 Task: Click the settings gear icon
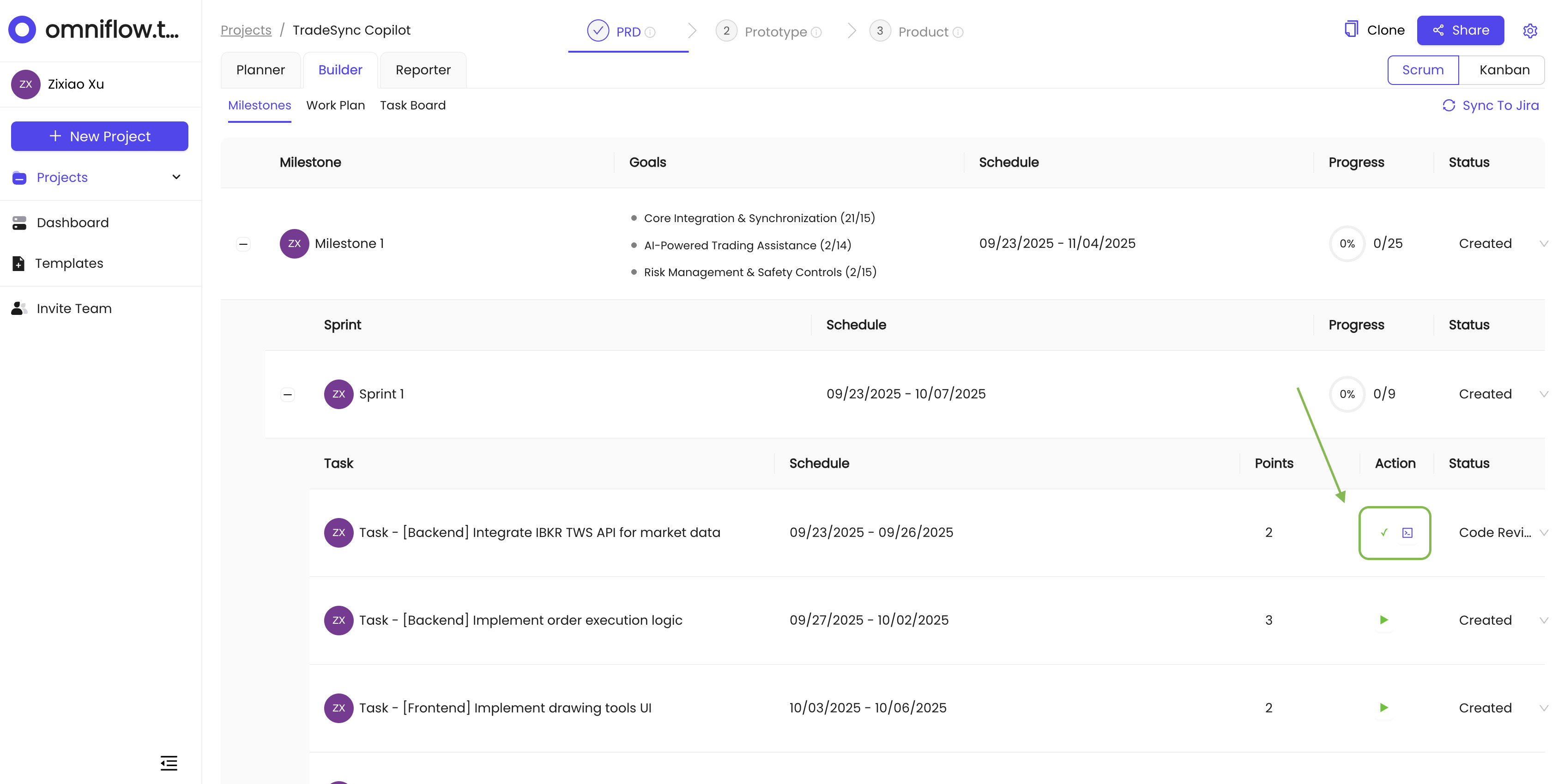[x=1529, y=31]
